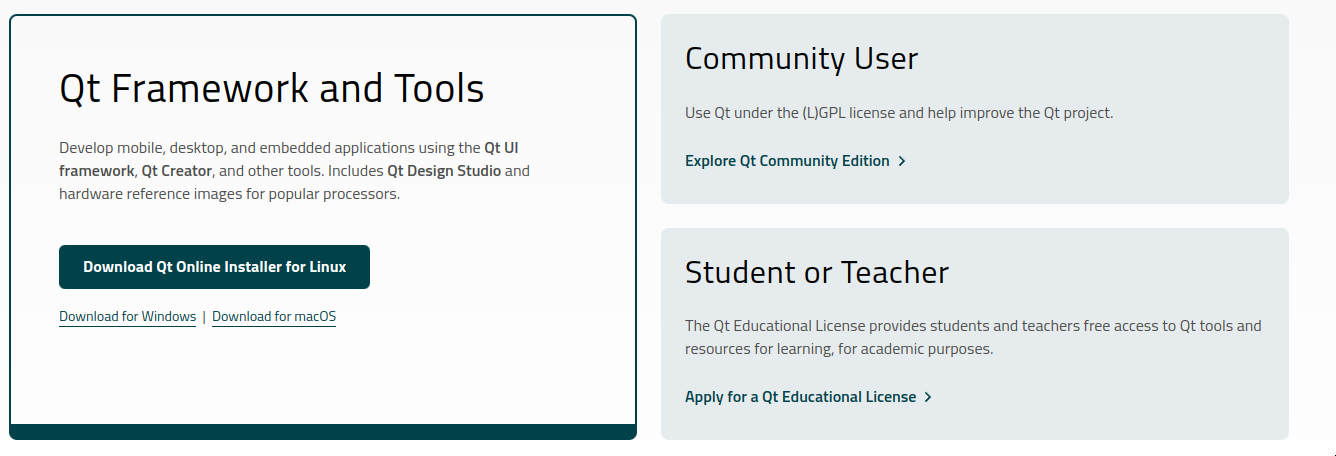Click the dark teal bar under Qt Framework card

tap(323, 432)
